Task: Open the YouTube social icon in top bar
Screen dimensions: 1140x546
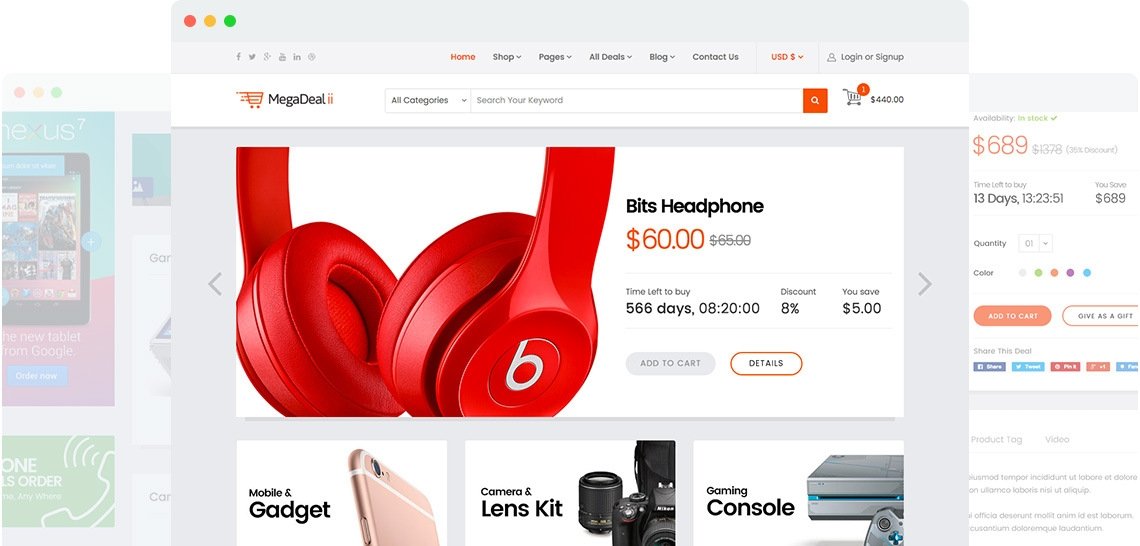Action: (x=282, y=57)
